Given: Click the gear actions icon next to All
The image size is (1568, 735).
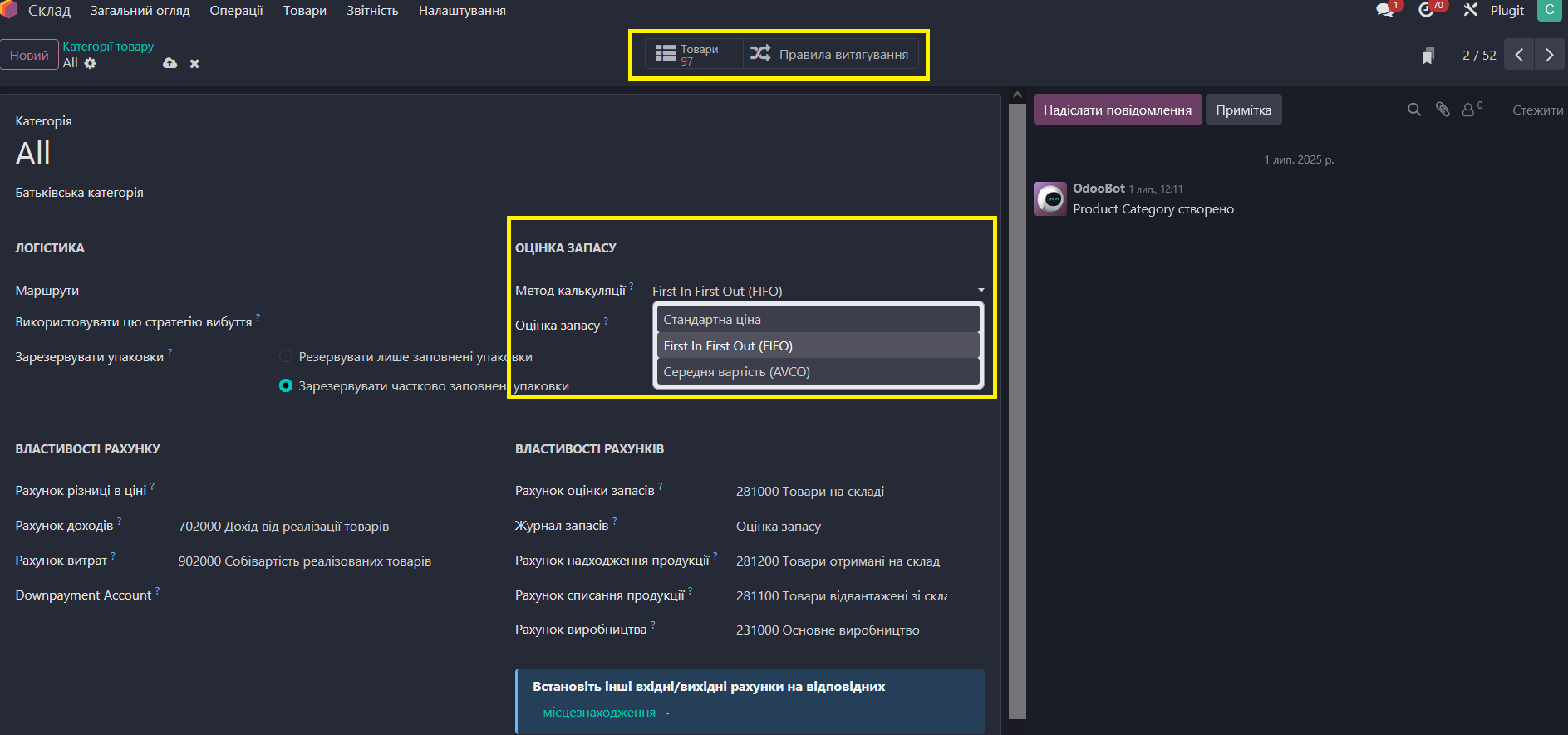Looking at the screenshot, I should [x=91, y=63].
